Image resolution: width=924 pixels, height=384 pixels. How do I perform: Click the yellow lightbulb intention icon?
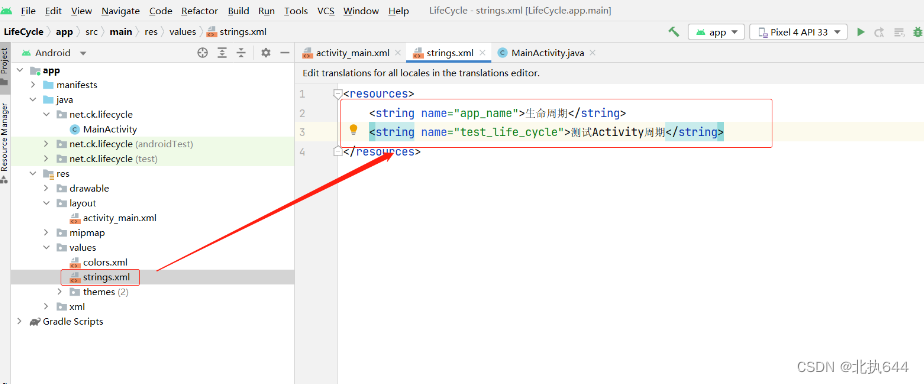pos(354,130)
